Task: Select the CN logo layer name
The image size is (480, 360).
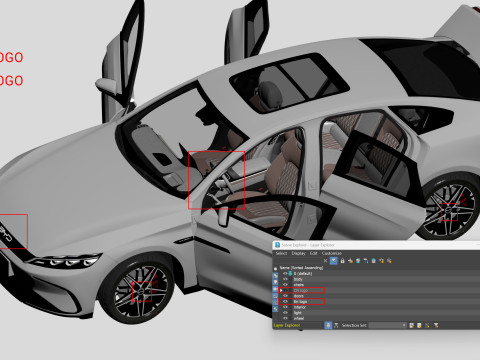Action: (301, 290)
